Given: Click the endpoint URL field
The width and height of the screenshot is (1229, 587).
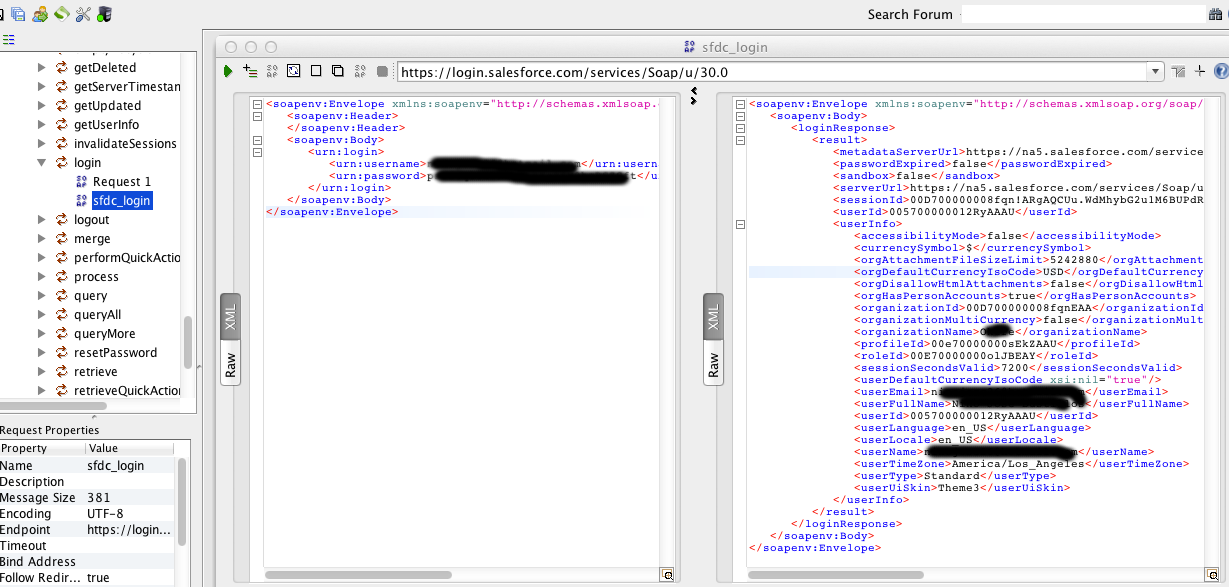Looking at the screenshot, I should [x=772, y=72].
